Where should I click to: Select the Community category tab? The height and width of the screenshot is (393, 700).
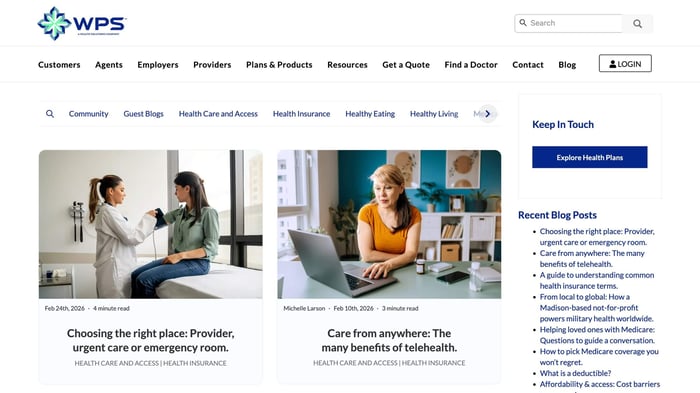[x=88, y=114]
